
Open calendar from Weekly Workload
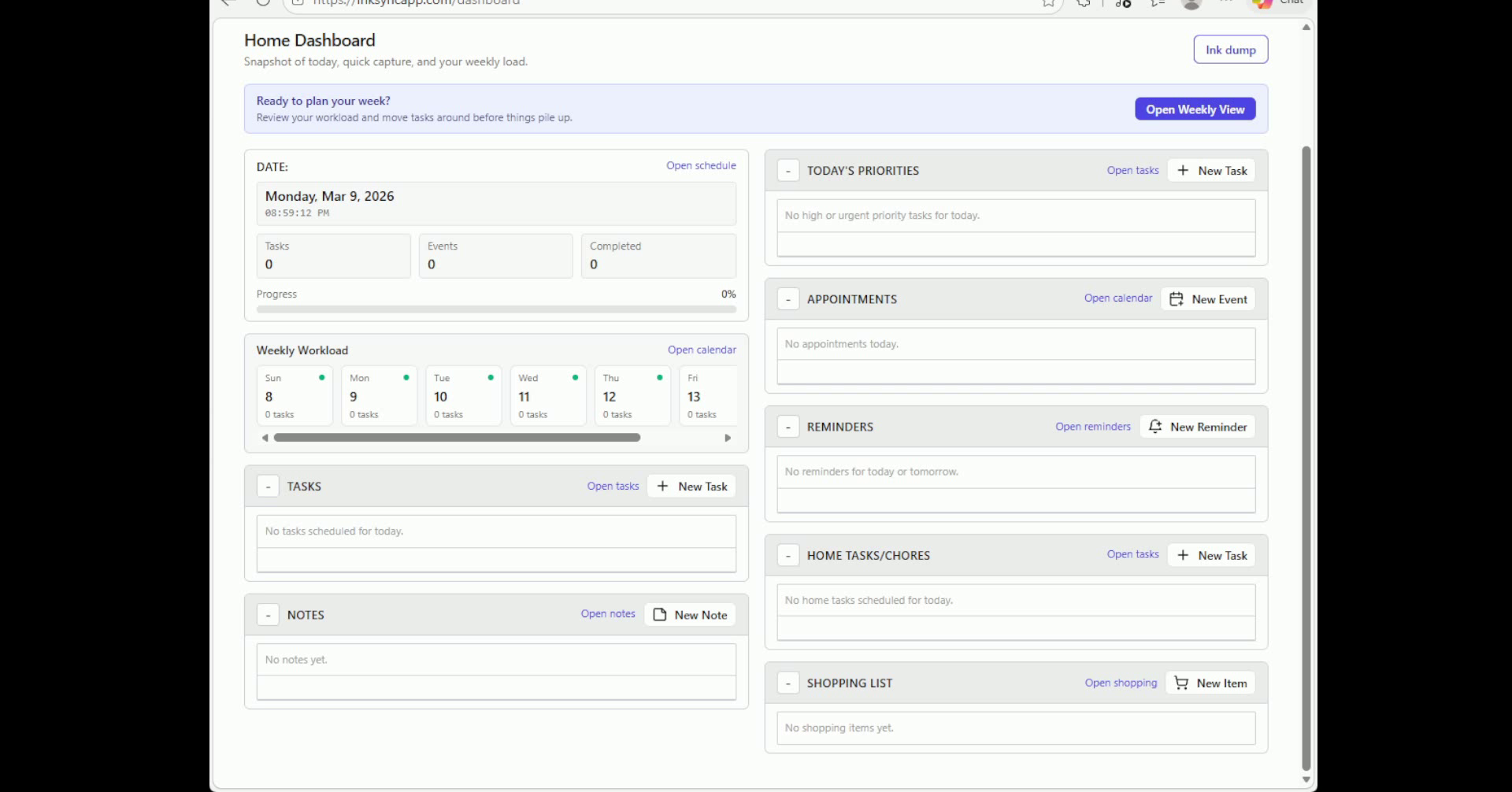tap(701, 350)
